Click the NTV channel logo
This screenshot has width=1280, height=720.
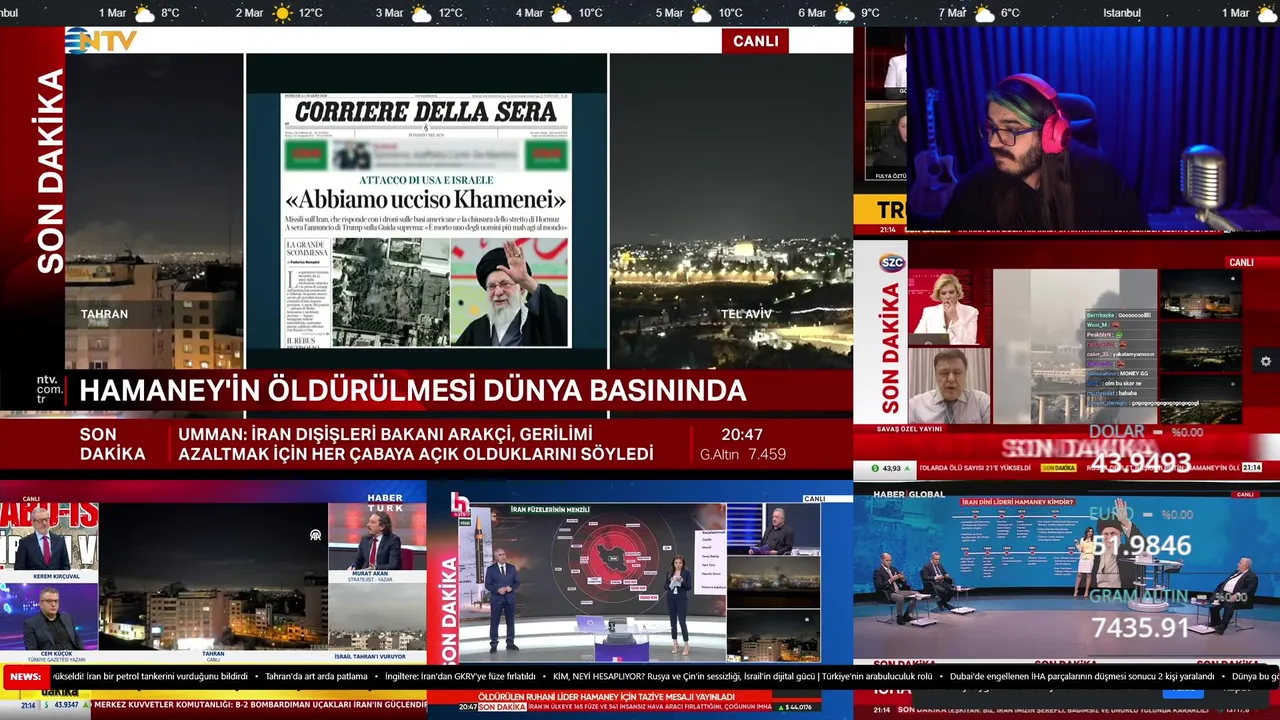[x=103, y=40]
